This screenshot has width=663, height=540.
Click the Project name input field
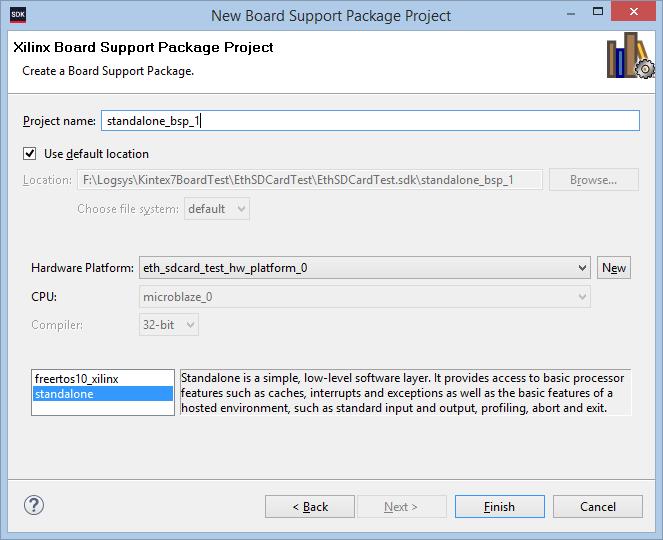pos(370,121)
